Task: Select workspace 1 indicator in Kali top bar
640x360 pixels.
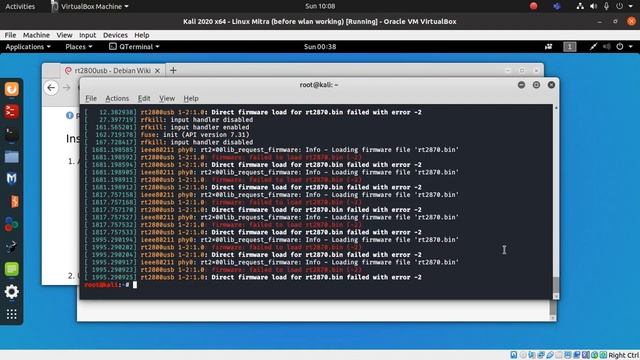Action: point(570,47)
